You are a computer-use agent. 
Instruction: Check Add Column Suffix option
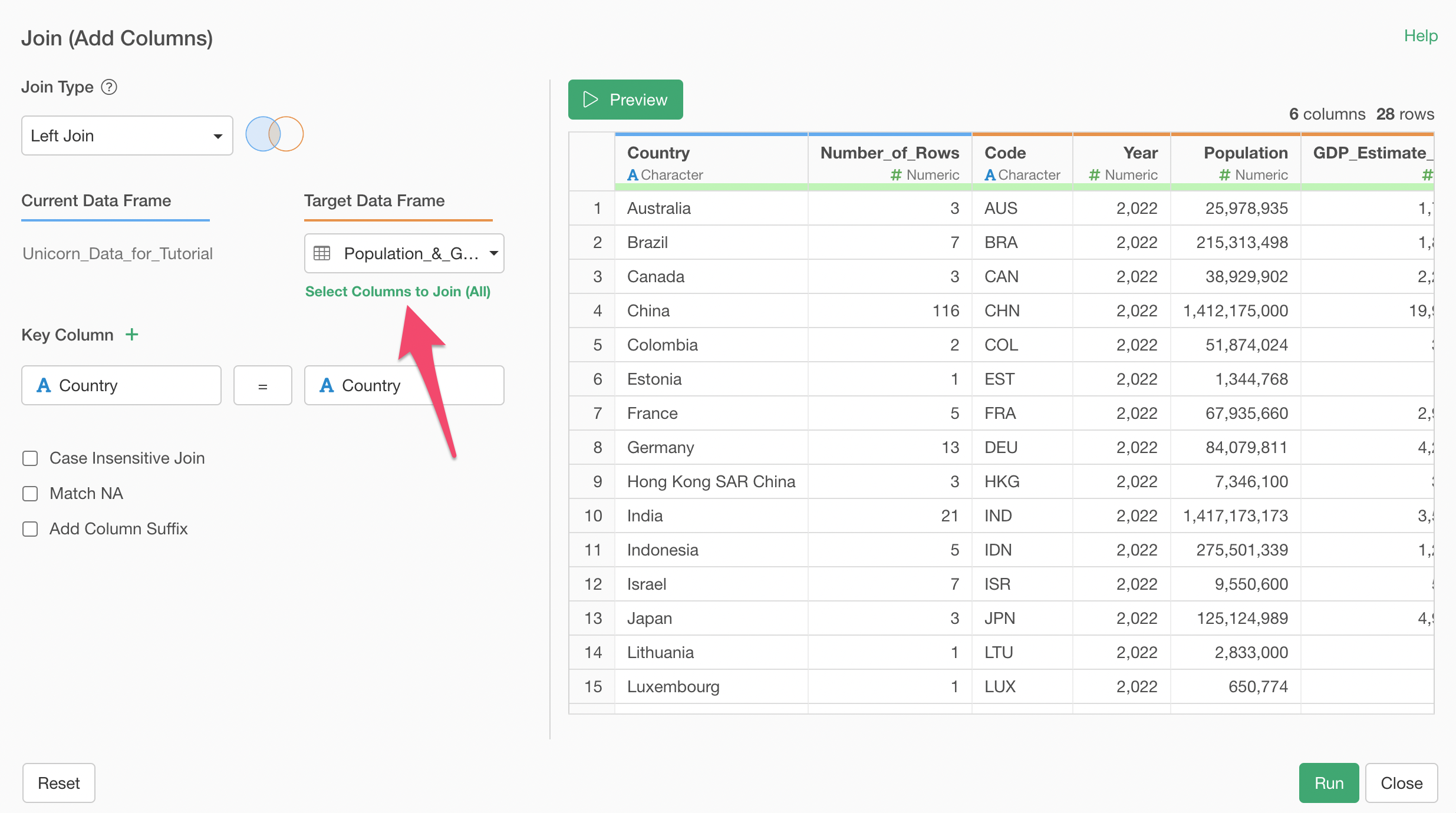click(x=30, y=529)
